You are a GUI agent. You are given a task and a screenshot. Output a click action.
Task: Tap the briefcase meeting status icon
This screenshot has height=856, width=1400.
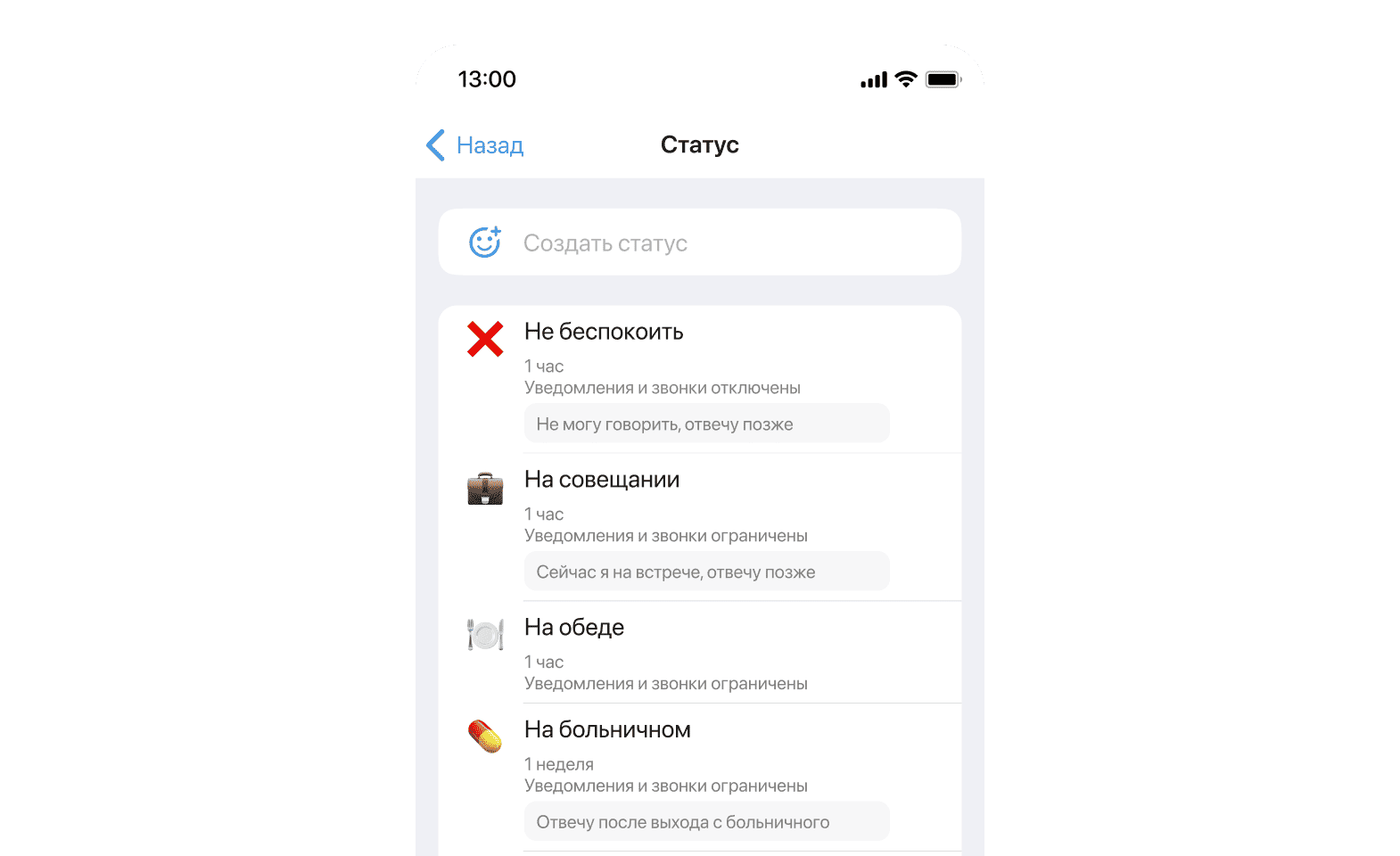485,488
